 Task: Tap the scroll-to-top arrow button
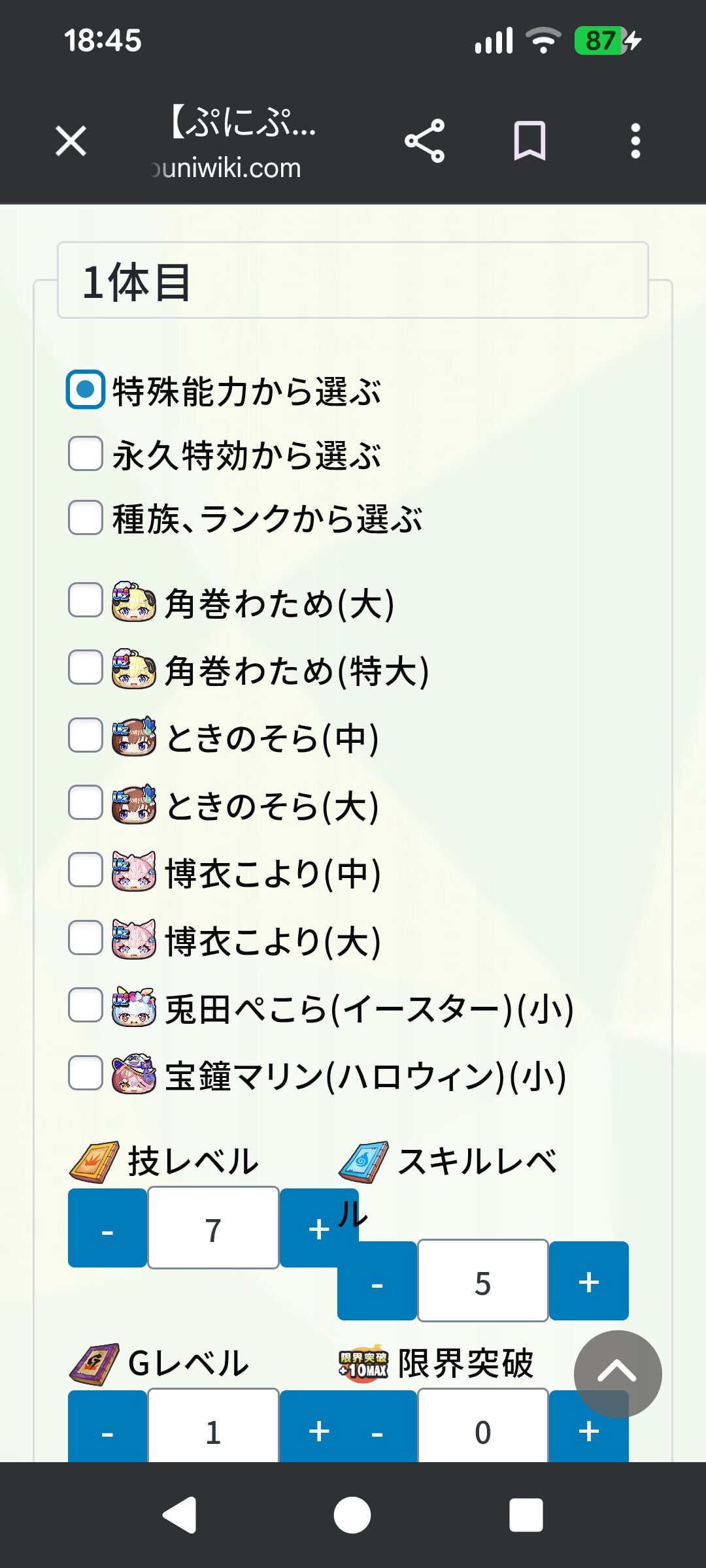click(x=617, y=1373)
